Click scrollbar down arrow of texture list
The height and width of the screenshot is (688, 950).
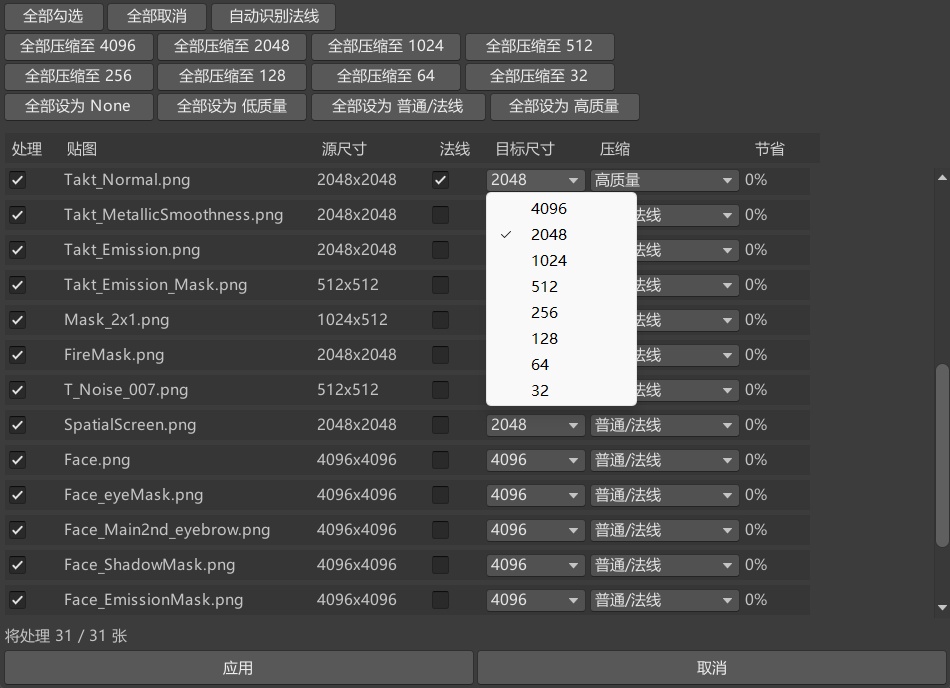tap(942, 607)
